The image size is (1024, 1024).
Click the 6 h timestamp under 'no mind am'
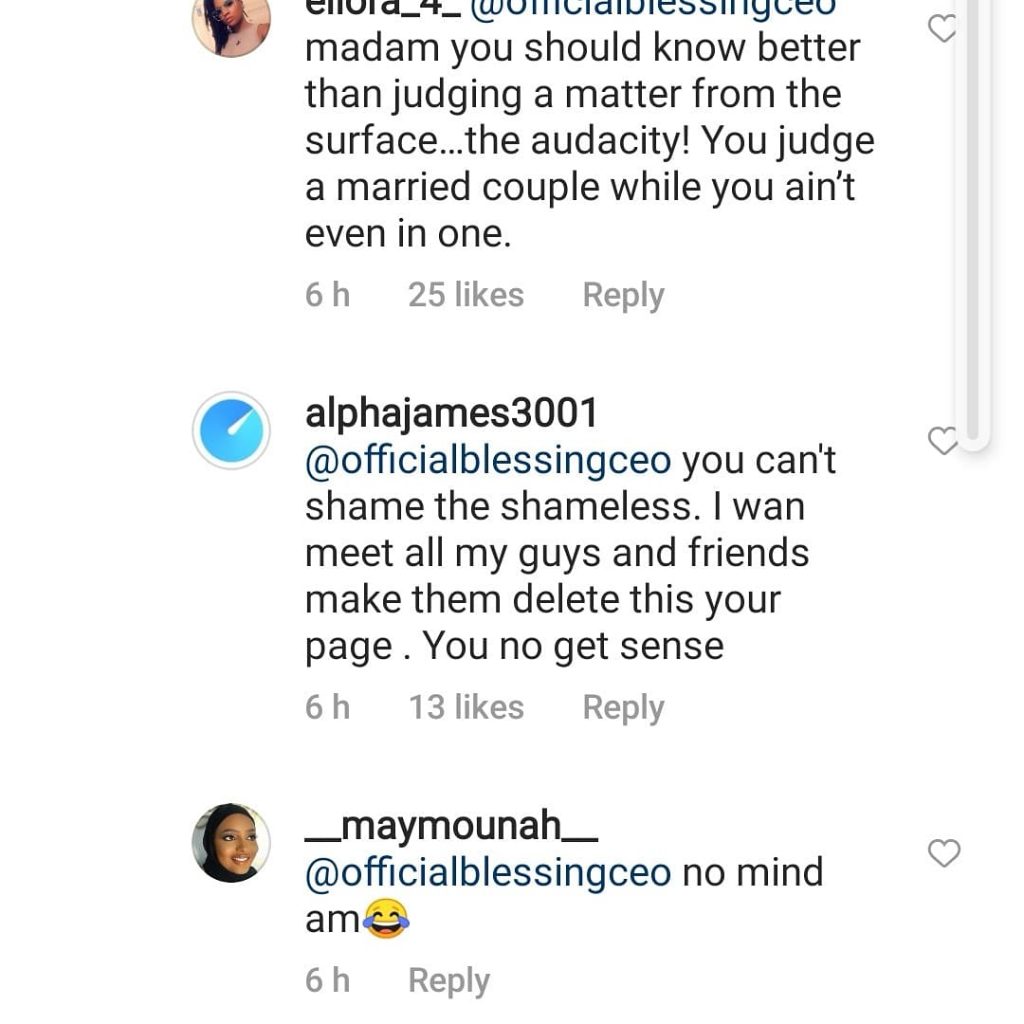pyautogui.click(x=327, y=981)
